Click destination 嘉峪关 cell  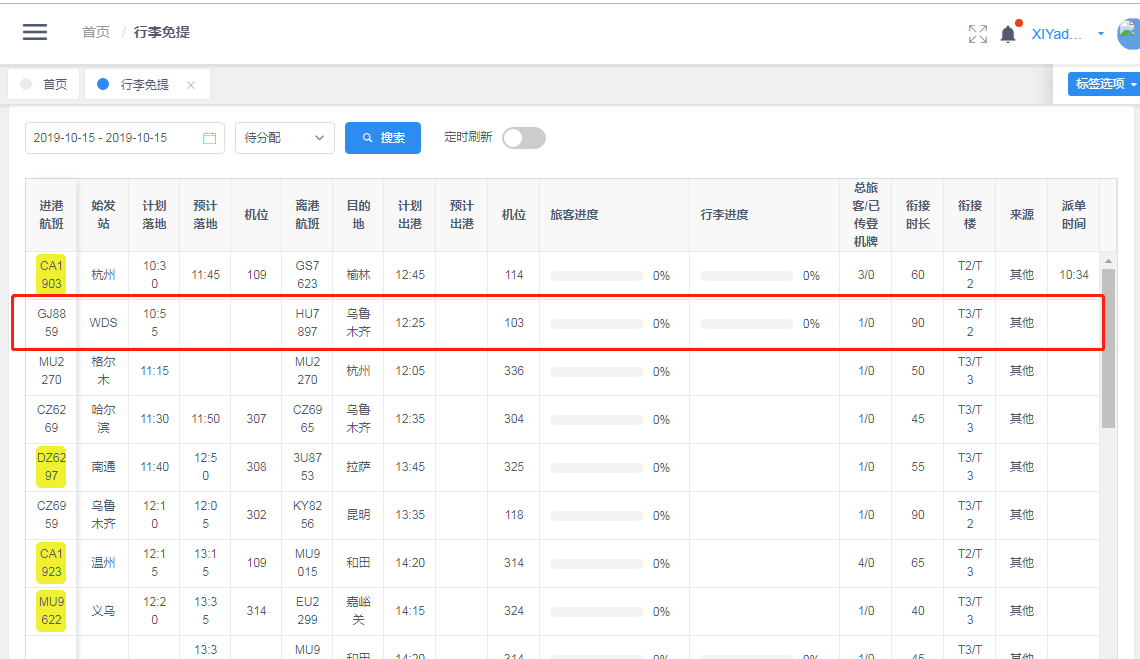(358, 611)
